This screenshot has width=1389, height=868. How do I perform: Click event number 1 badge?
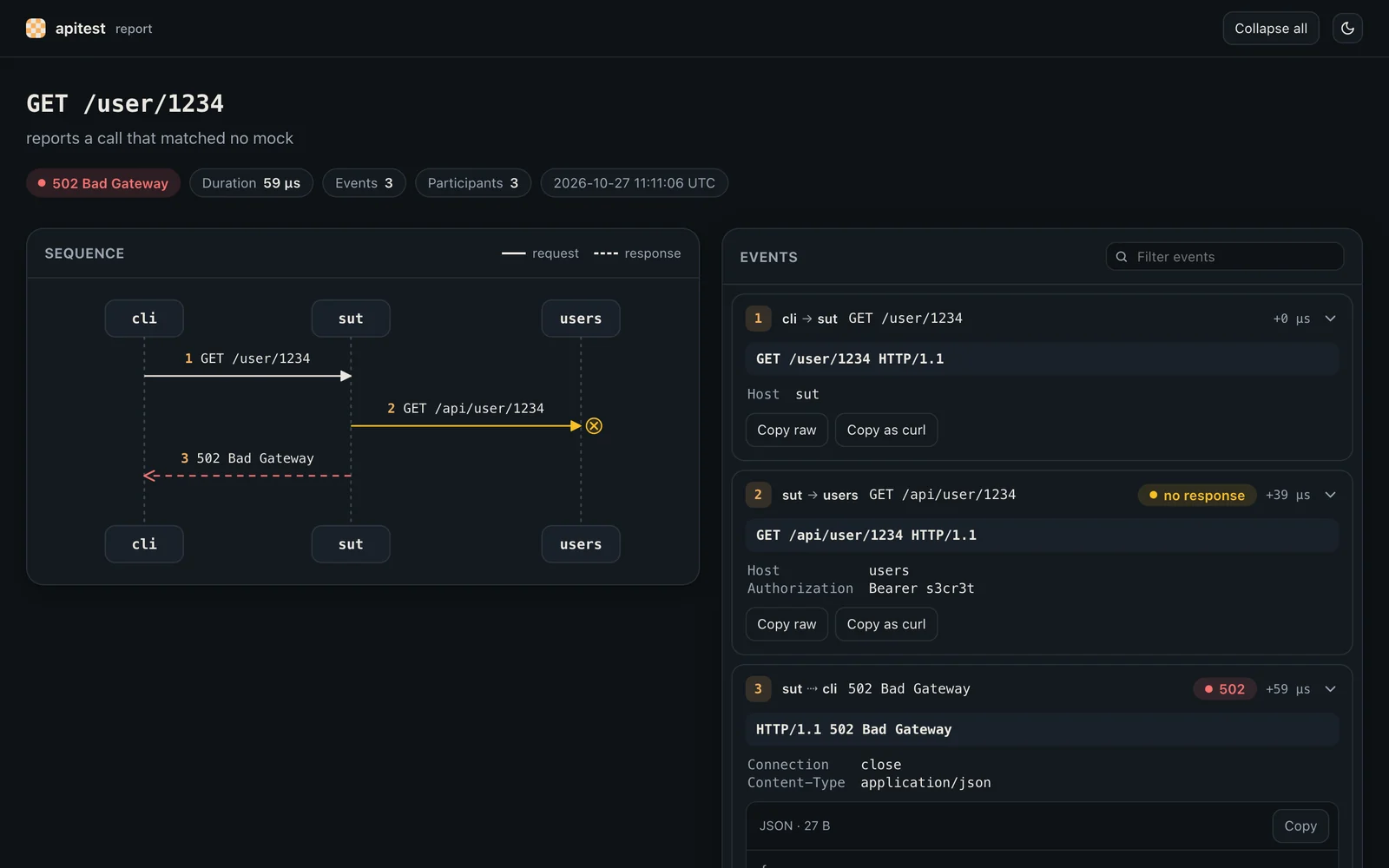coord(758,319)
